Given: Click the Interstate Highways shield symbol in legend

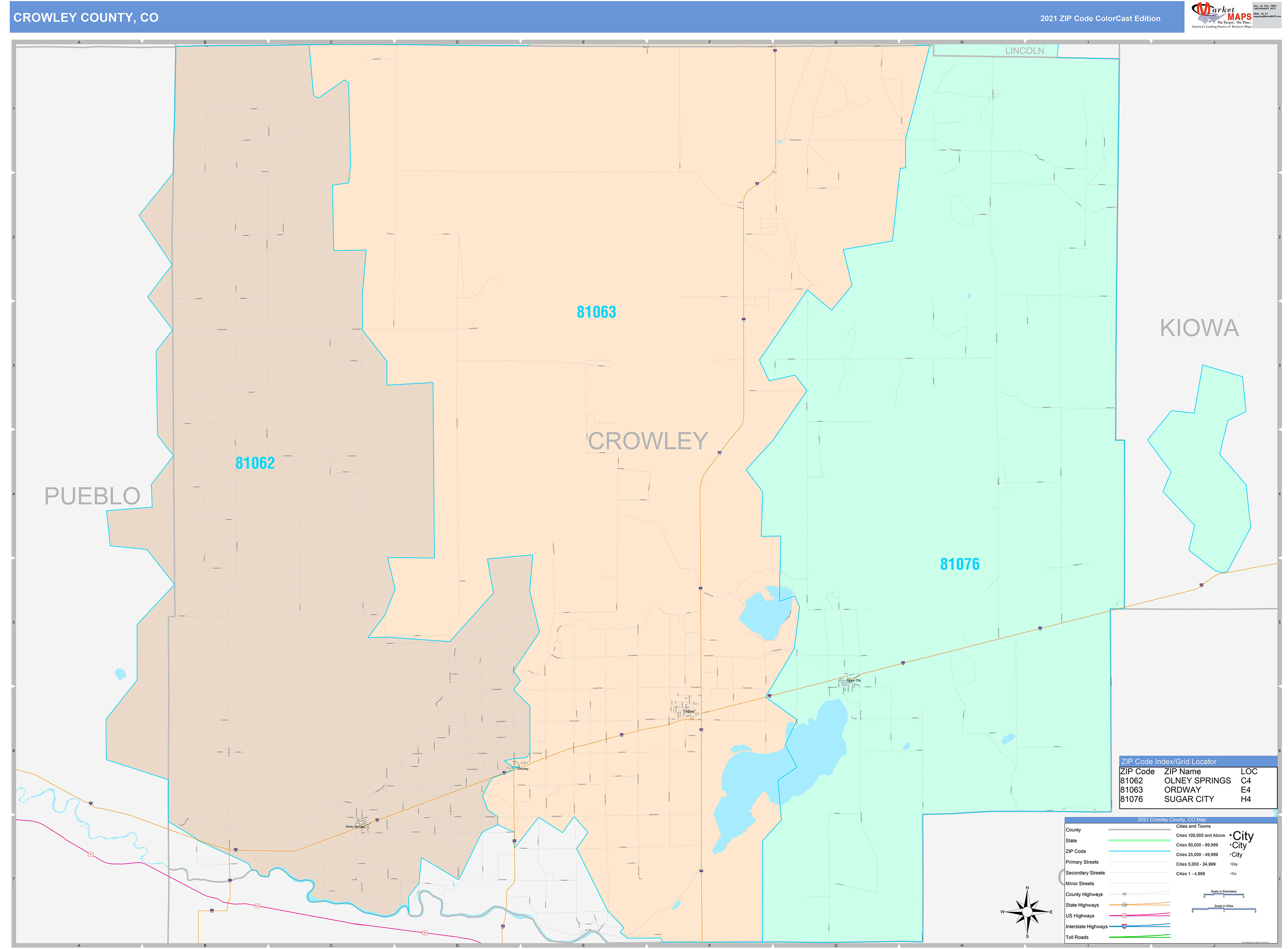Looking at the screenshot, I should coord(1124,926).
